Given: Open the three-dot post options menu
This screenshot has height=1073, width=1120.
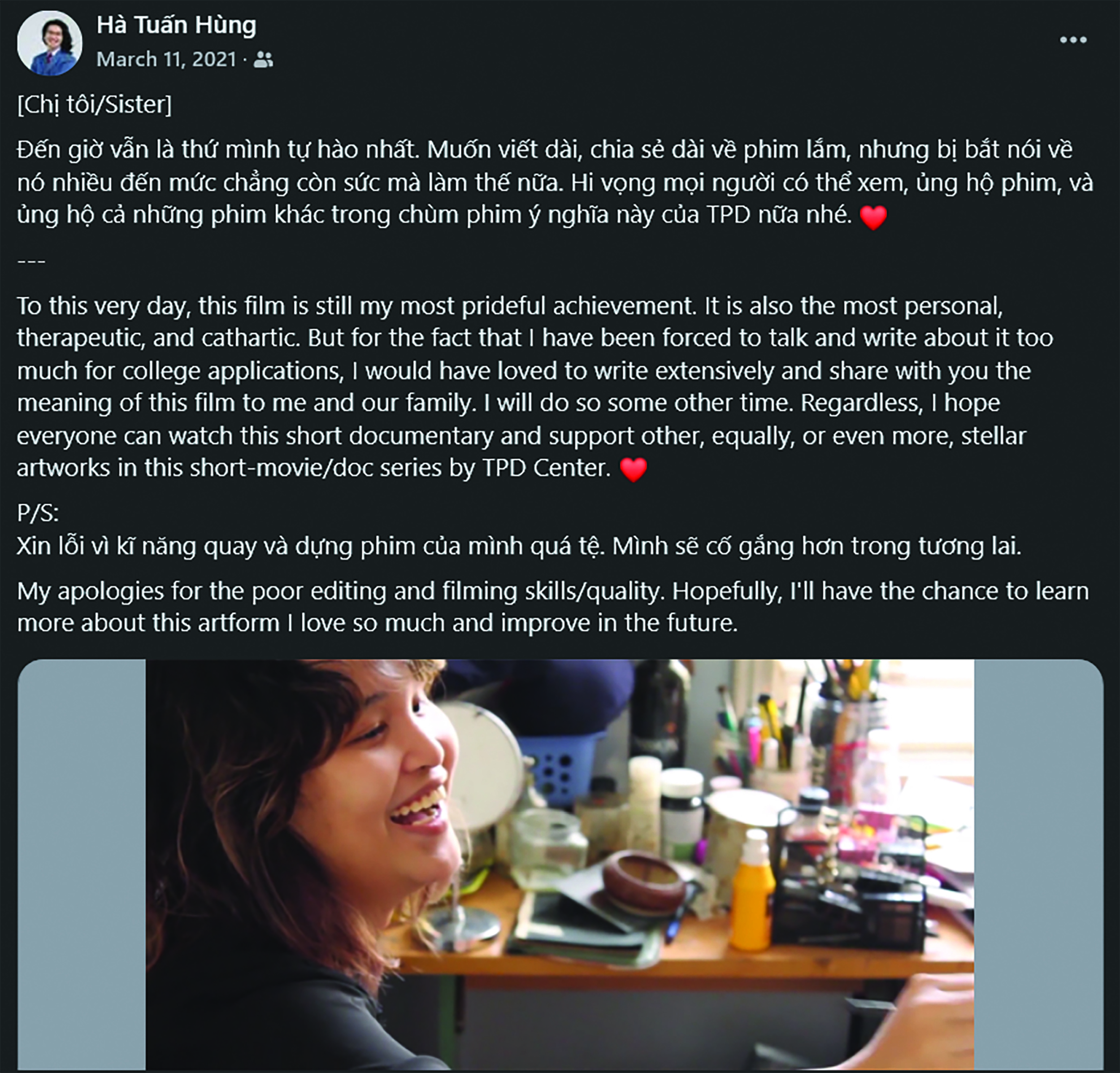Looking at the screenshot, I should pos(1072,40).
